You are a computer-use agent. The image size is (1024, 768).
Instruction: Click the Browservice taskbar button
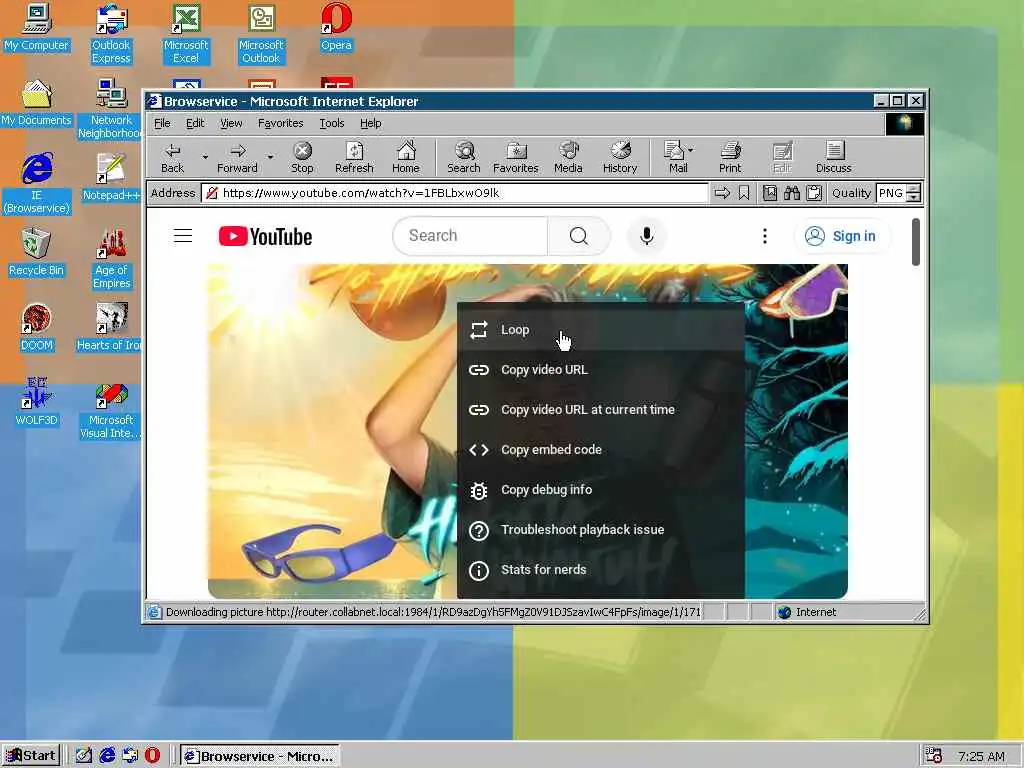point(260,756)
